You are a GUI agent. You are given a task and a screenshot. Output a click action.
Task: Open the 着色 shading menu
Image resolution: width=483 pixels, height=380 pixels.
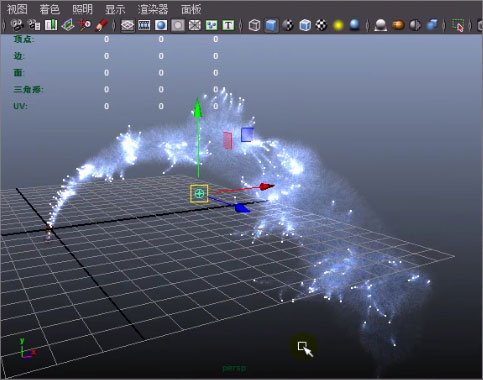click(x=49, y=9)
